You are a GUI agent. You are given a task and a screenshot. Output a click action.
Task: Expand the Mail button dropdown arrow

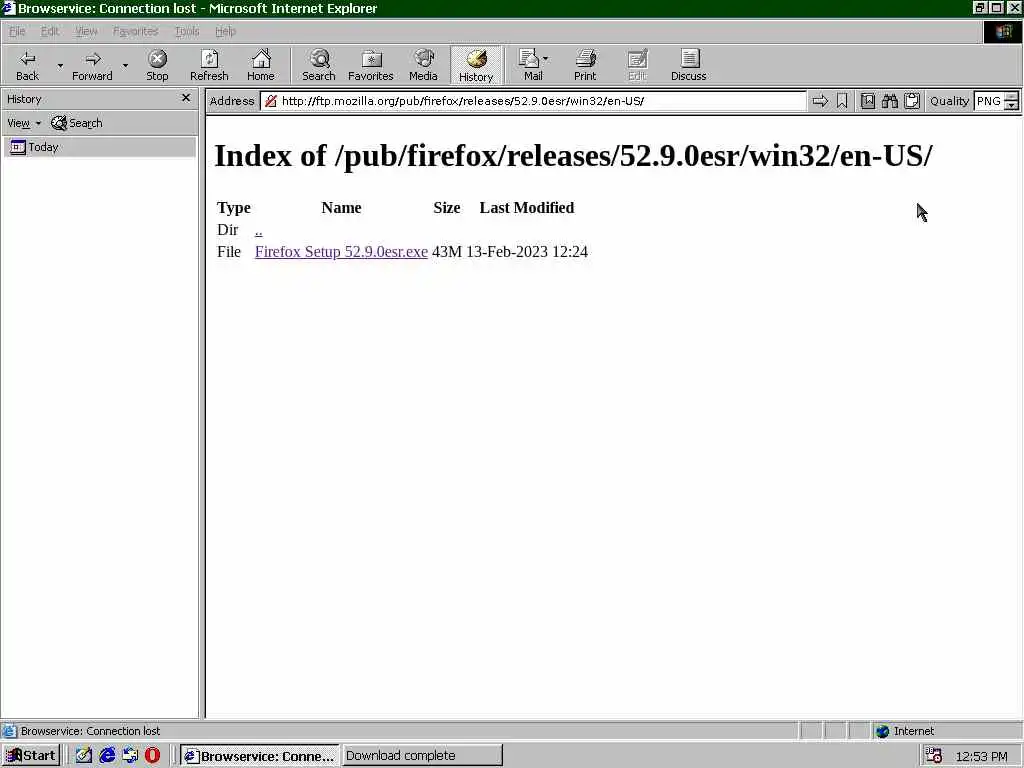[545, 59]
